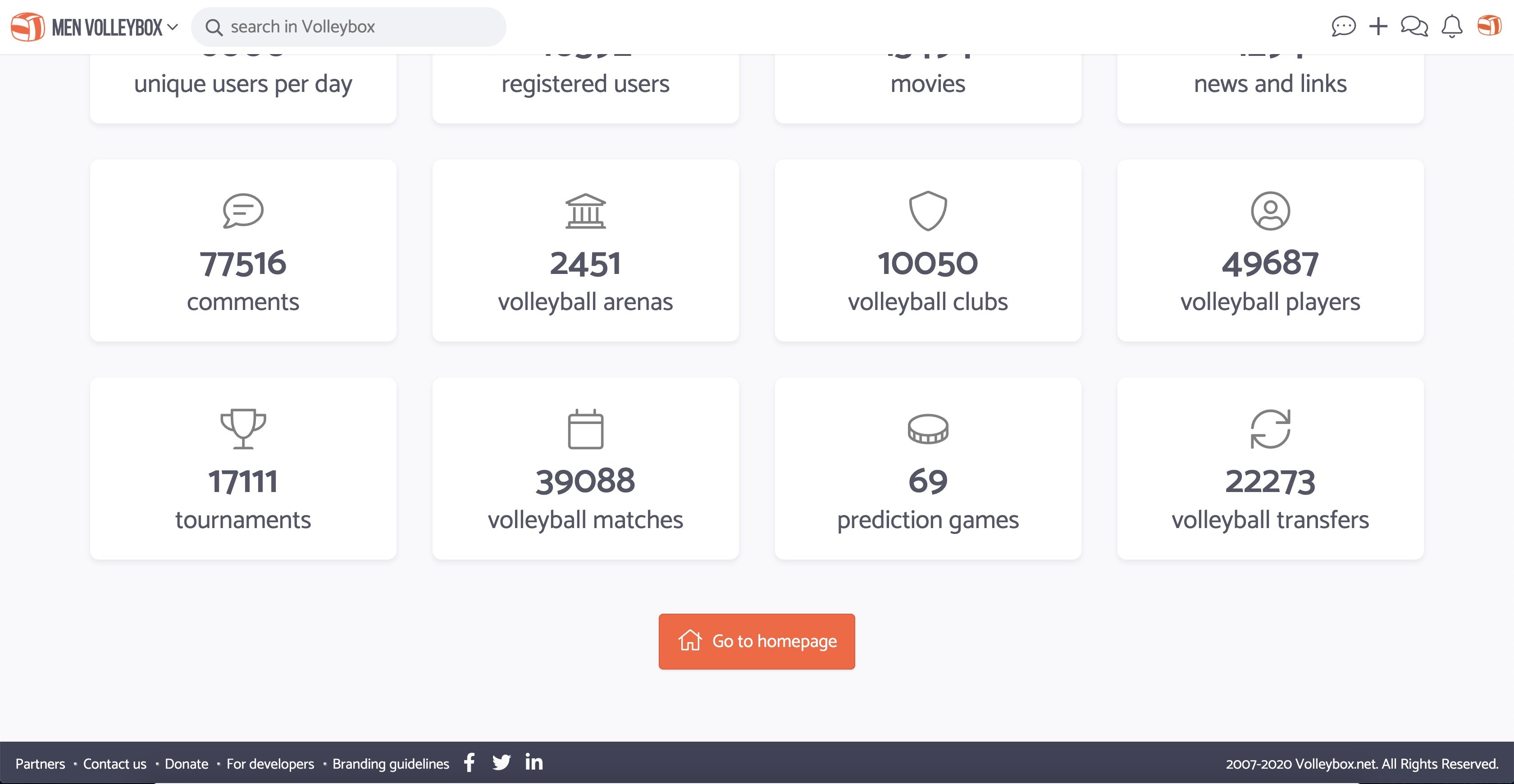1514x784 pixels.
Task: Open the Facebook footer icon
Action: tap(469, 763)
